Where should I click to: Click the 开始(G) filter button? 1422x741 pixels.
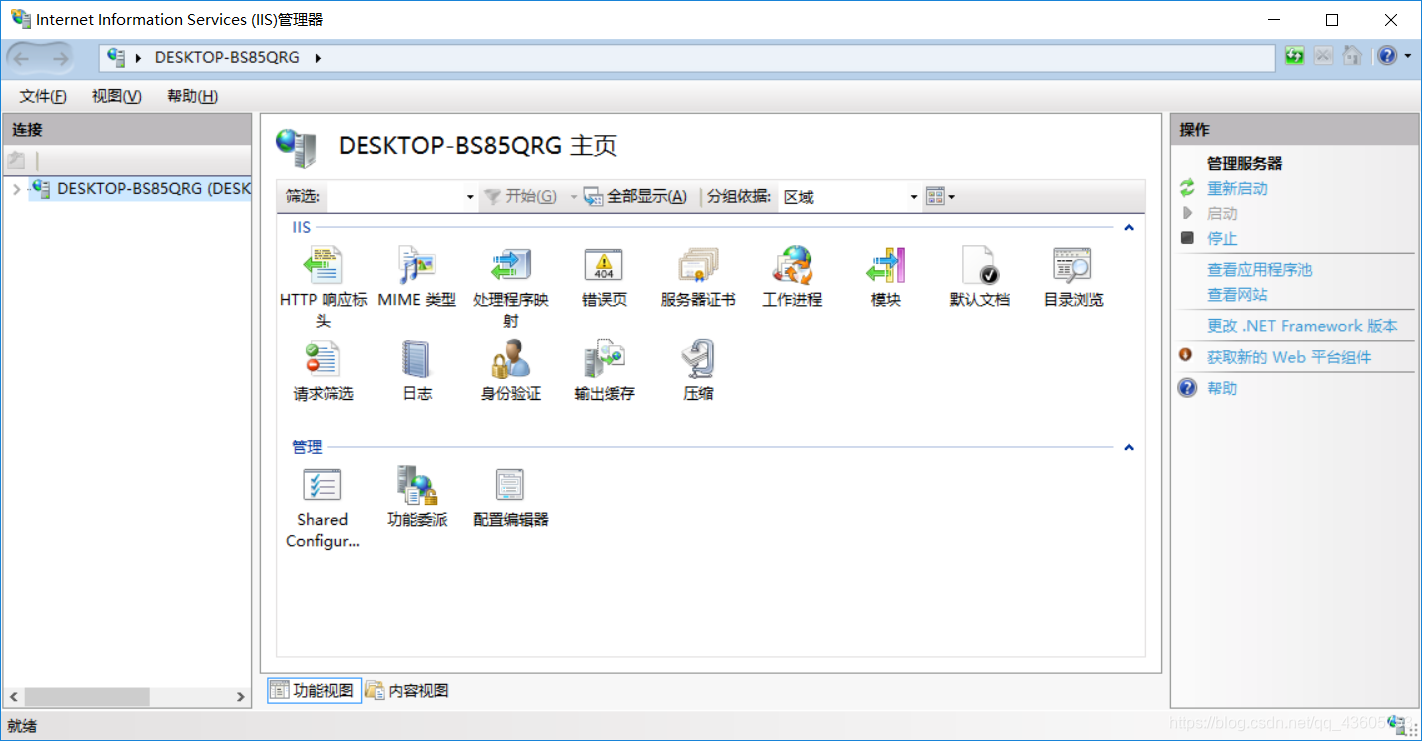pyautogui.click(x=520, y=196)
